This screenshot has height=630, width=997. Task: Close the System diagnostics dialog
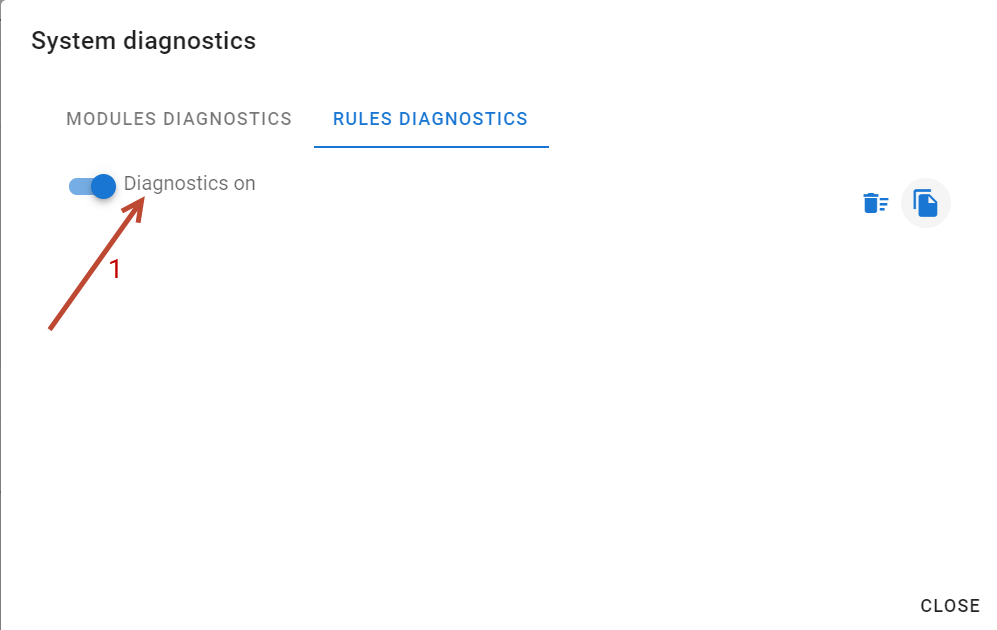point(950,606)
